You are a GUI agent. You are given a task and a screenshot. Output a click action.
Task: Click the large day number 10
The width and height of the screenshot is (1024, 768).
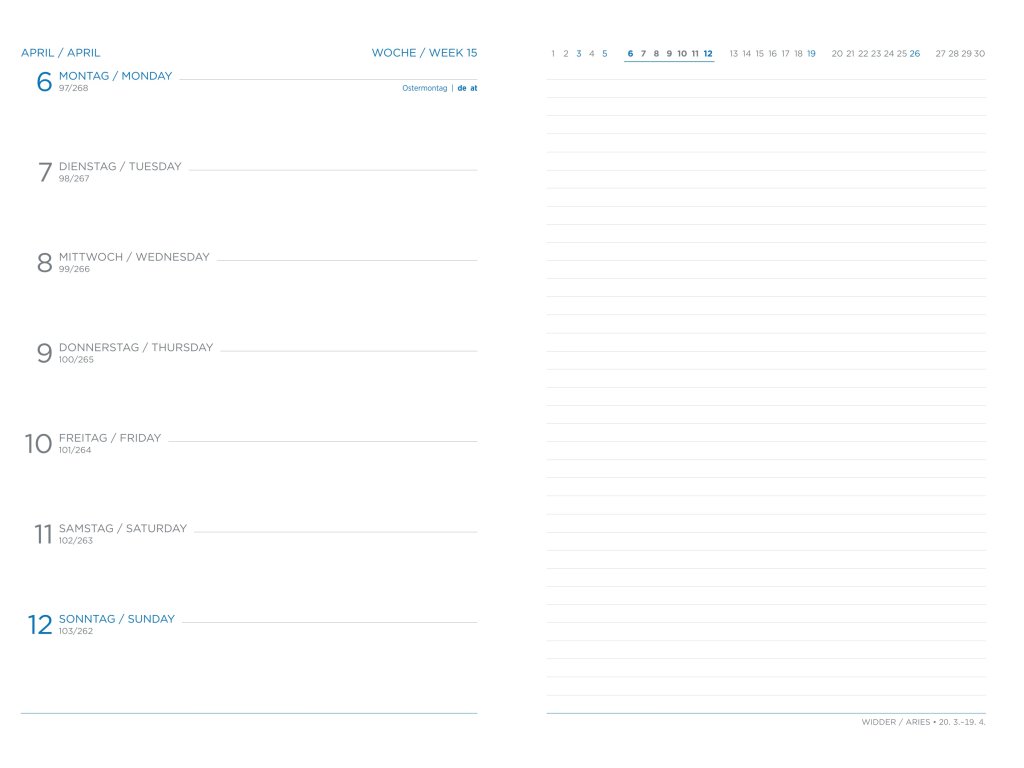[x=38, y=444]
